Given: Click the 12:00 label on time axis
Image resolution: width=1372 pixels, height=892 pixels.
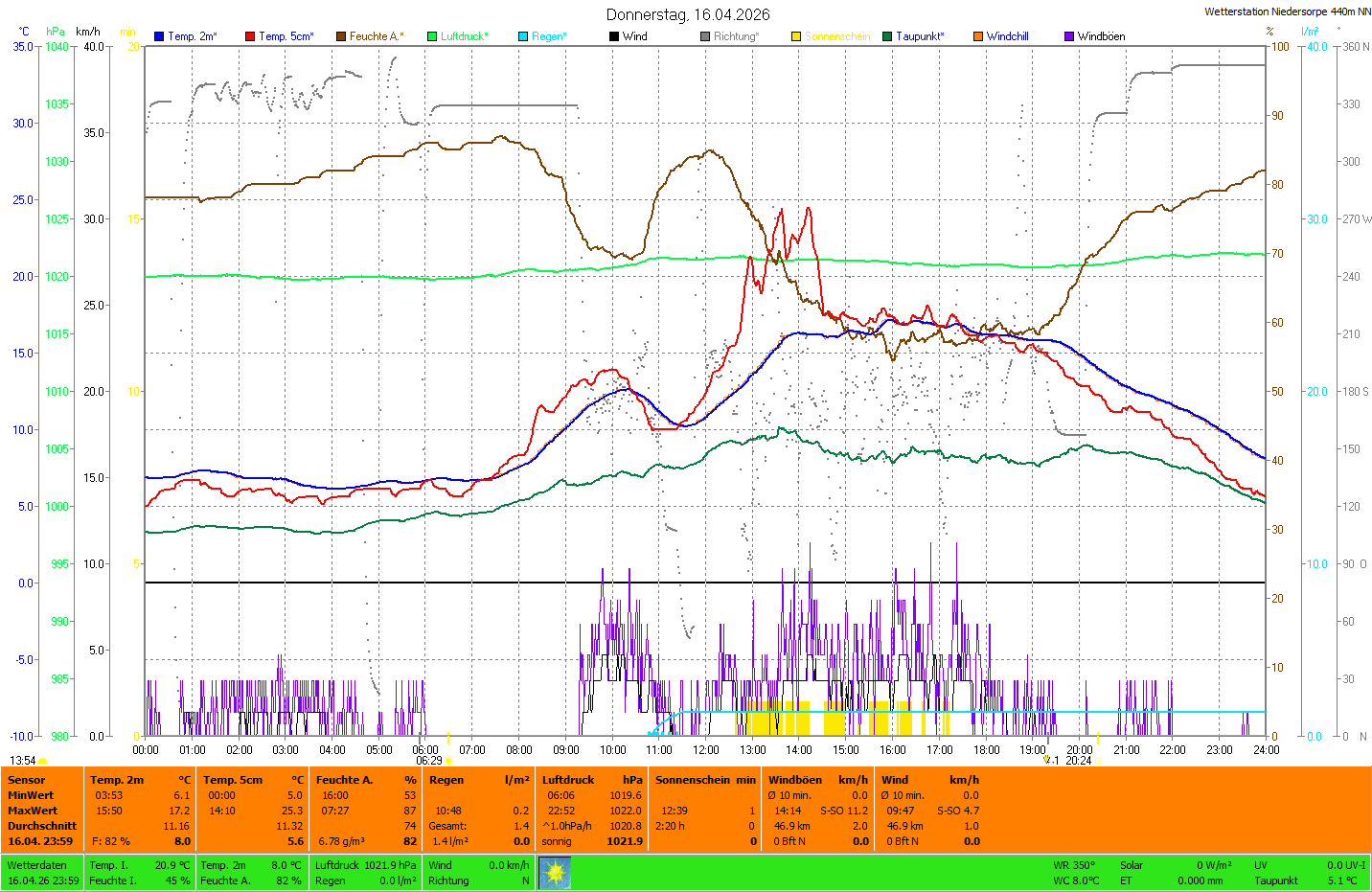Looking at the screenshot, I should (706, 750).
